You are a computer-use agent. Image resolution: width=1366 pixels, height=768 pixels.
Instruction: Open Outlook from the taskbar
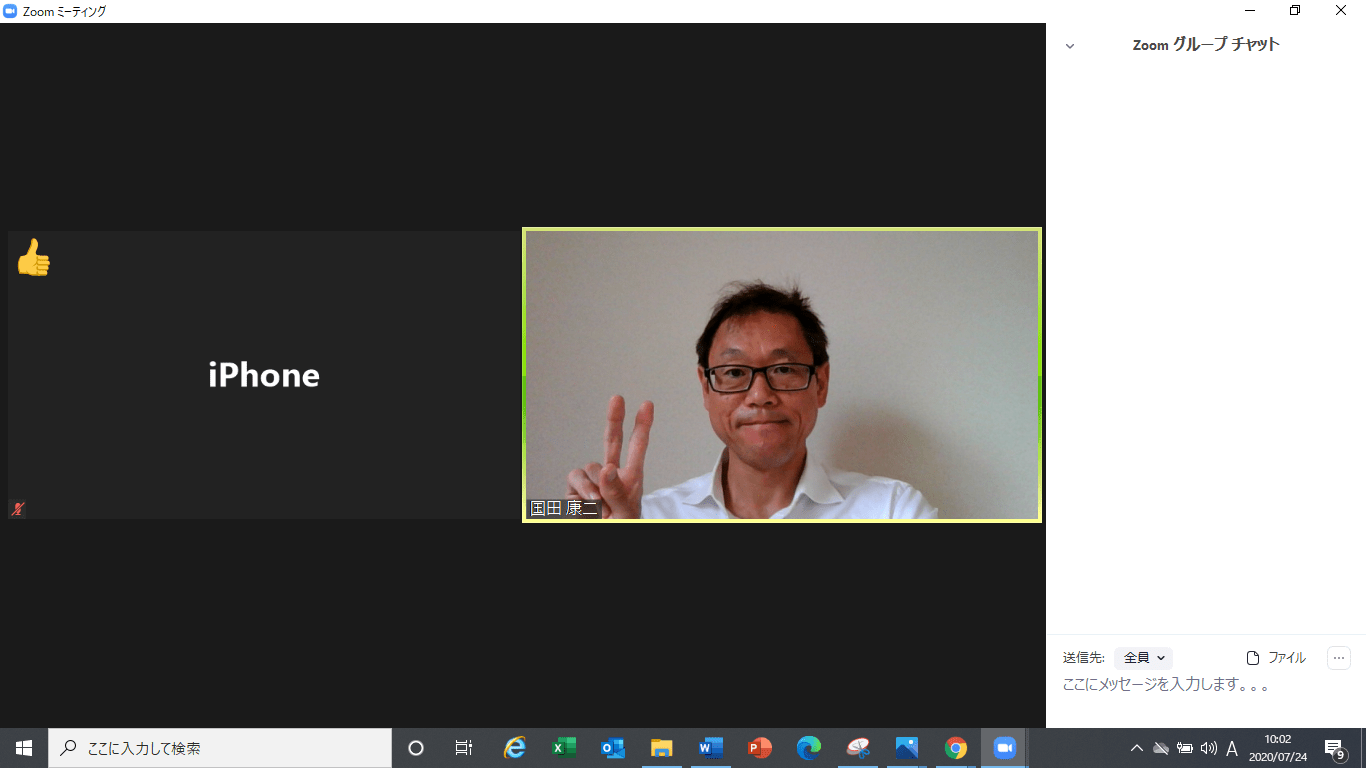(613, 748)
